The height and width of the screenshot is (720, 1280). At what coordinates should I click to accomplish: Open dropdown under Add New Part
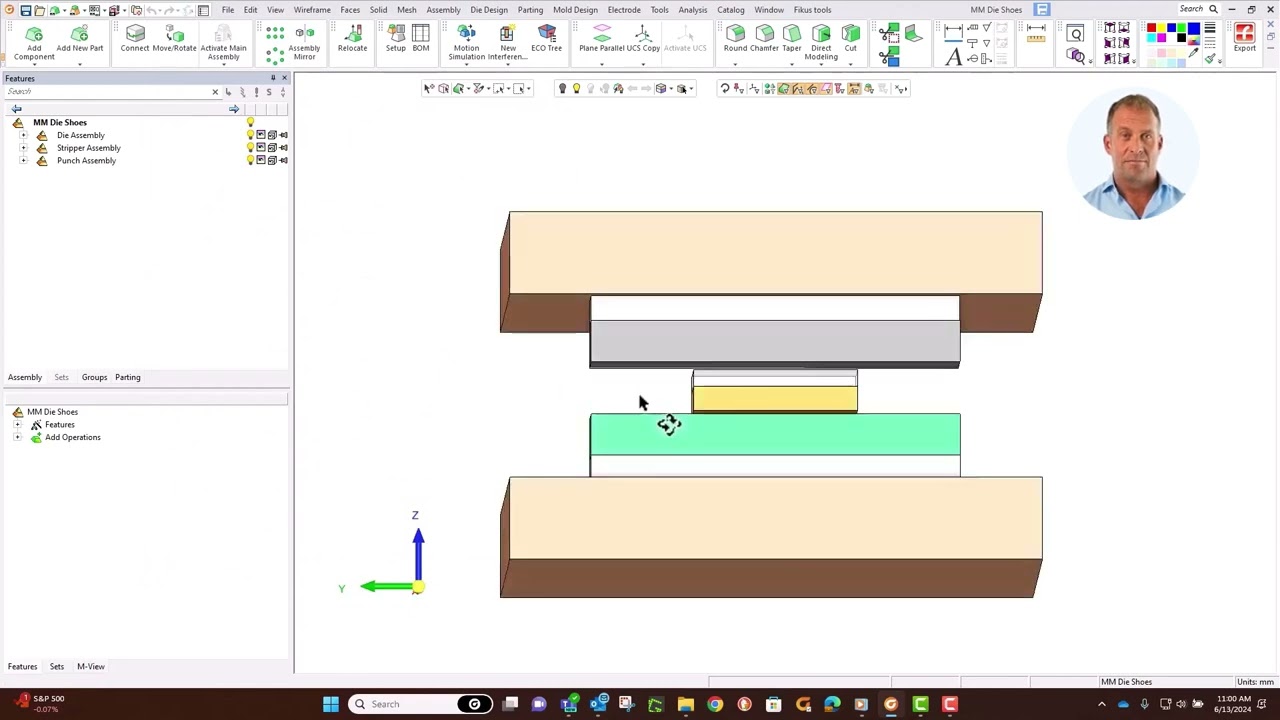coord(80,64)
